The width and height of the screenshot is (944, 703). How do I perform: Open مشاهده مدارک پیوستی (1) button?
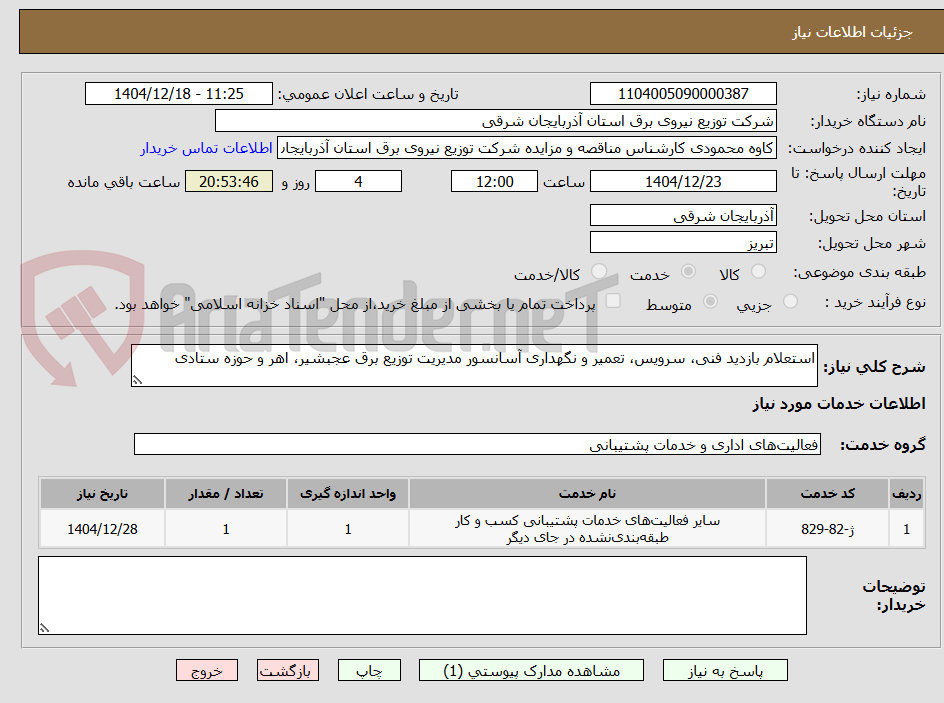click(x=531, y=670)
